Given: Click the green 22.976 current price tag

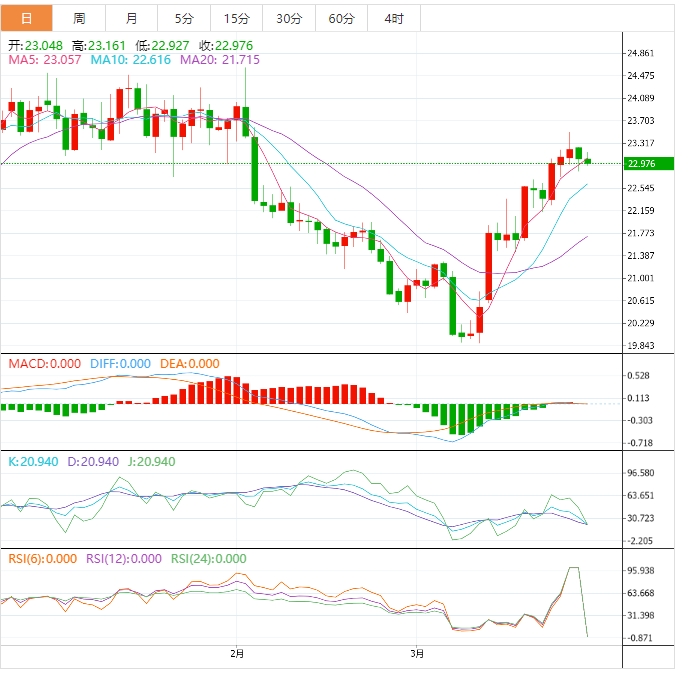Looking at the screenshot, I should coord(649,164).
